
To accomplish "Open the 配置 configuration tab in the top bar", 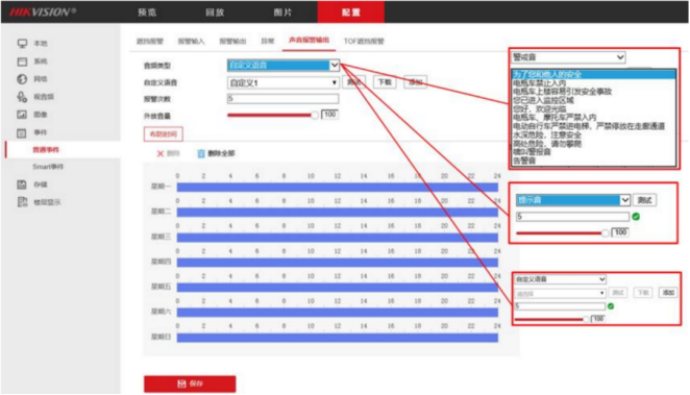I will (x=351, y=12).
